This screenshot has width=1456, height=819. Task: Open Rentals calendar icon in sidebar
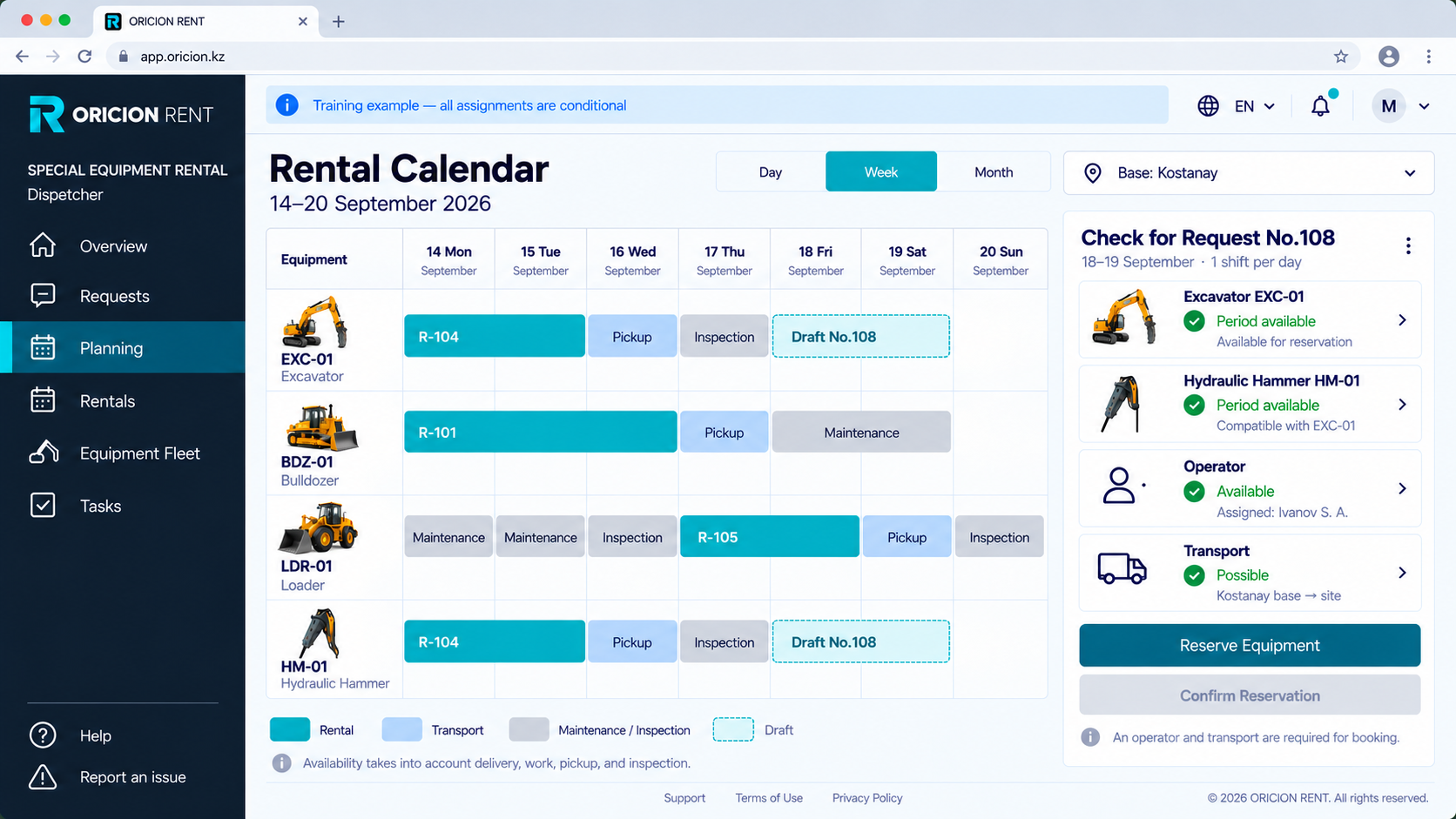coord(43,400)
